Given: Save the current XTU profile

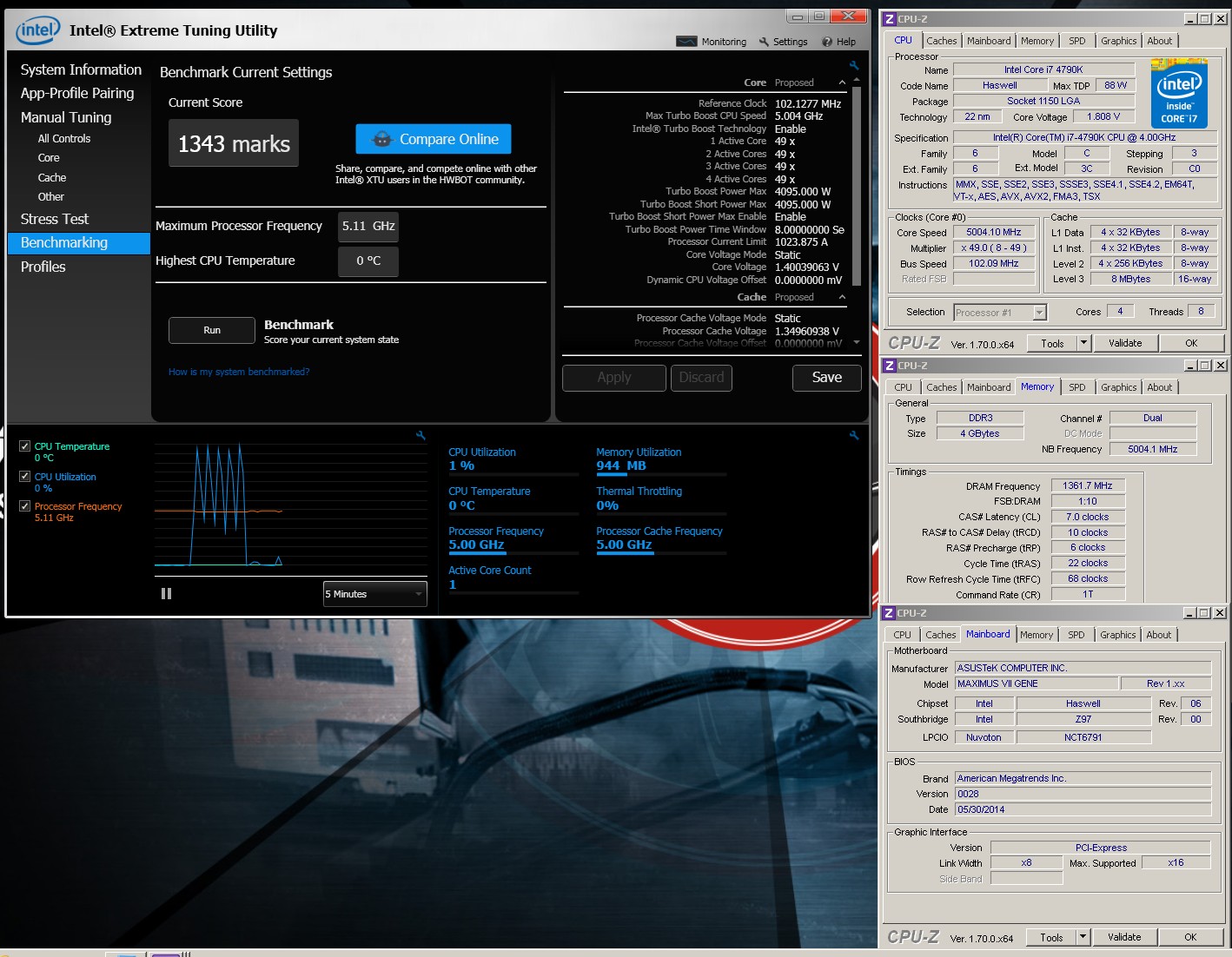Looking at the screenshot, I should [x=826, y=378].
